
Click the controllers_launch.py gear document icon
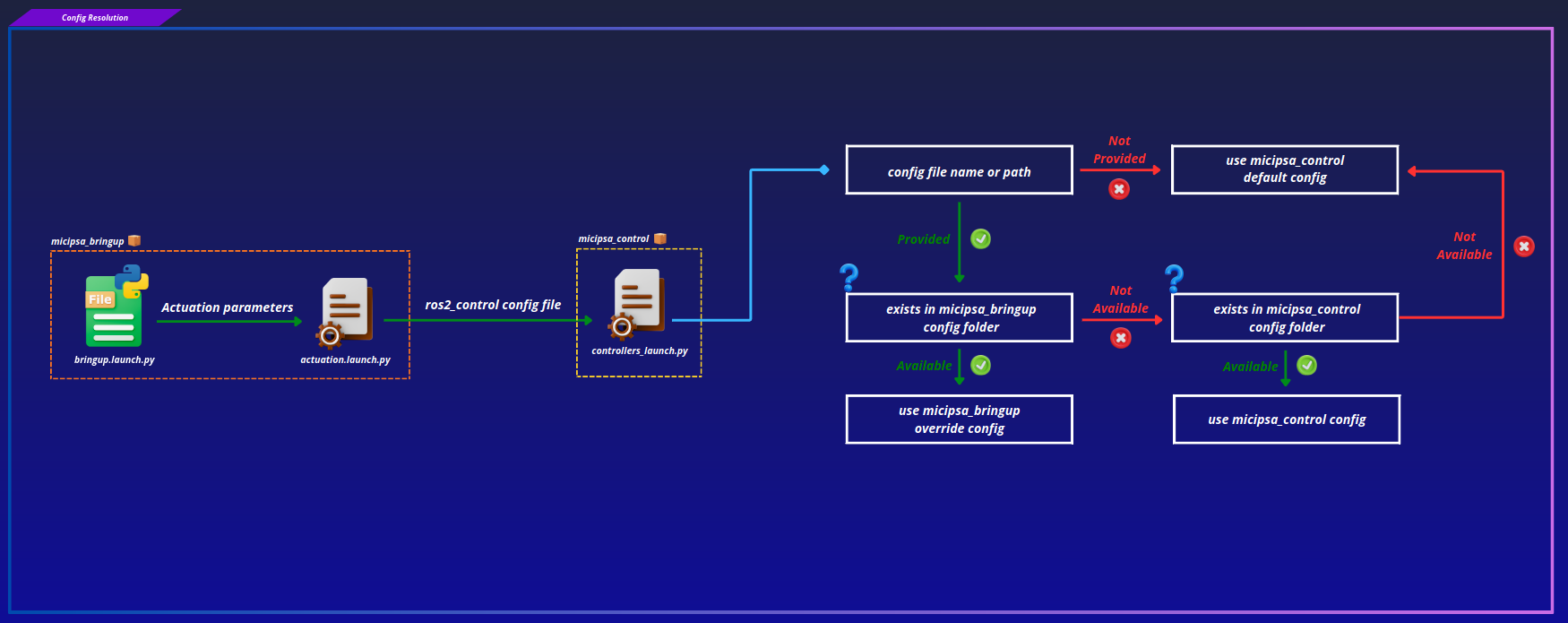[x=636, y=304]
